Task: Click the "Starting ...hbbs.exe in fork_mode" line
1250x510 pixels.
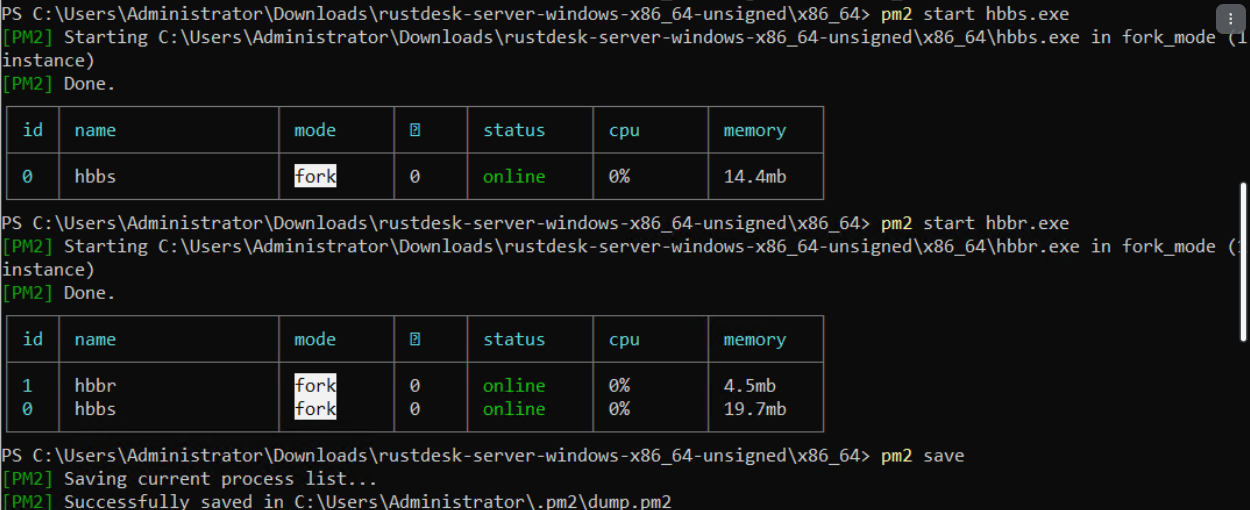Action: tap(625, 49)
